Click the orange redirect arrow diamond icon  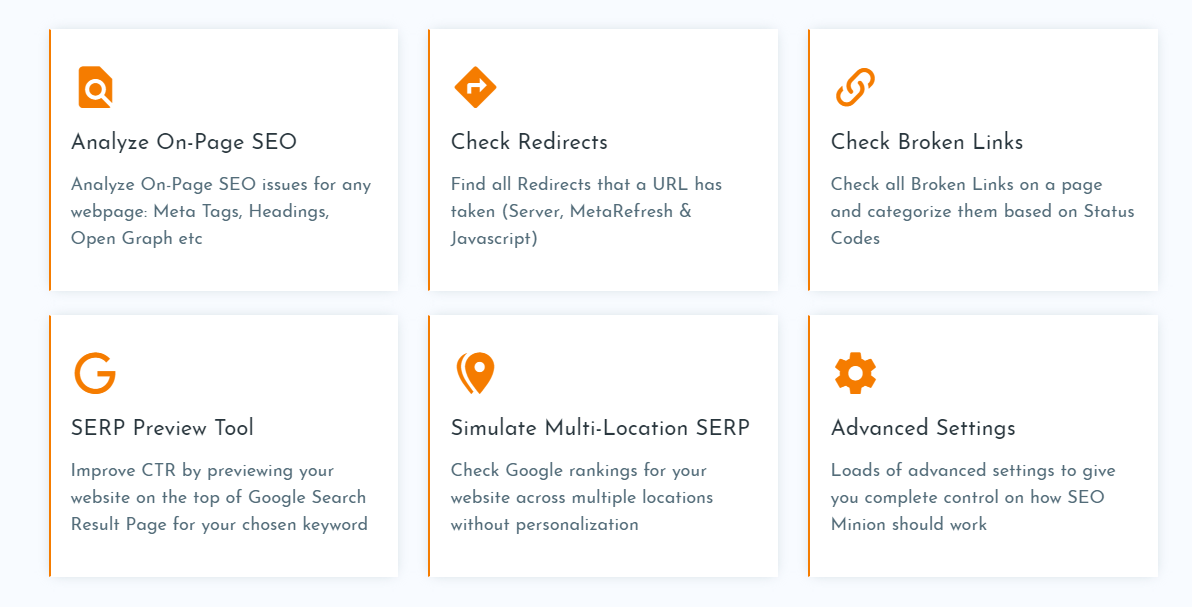(x=475, y=87)
